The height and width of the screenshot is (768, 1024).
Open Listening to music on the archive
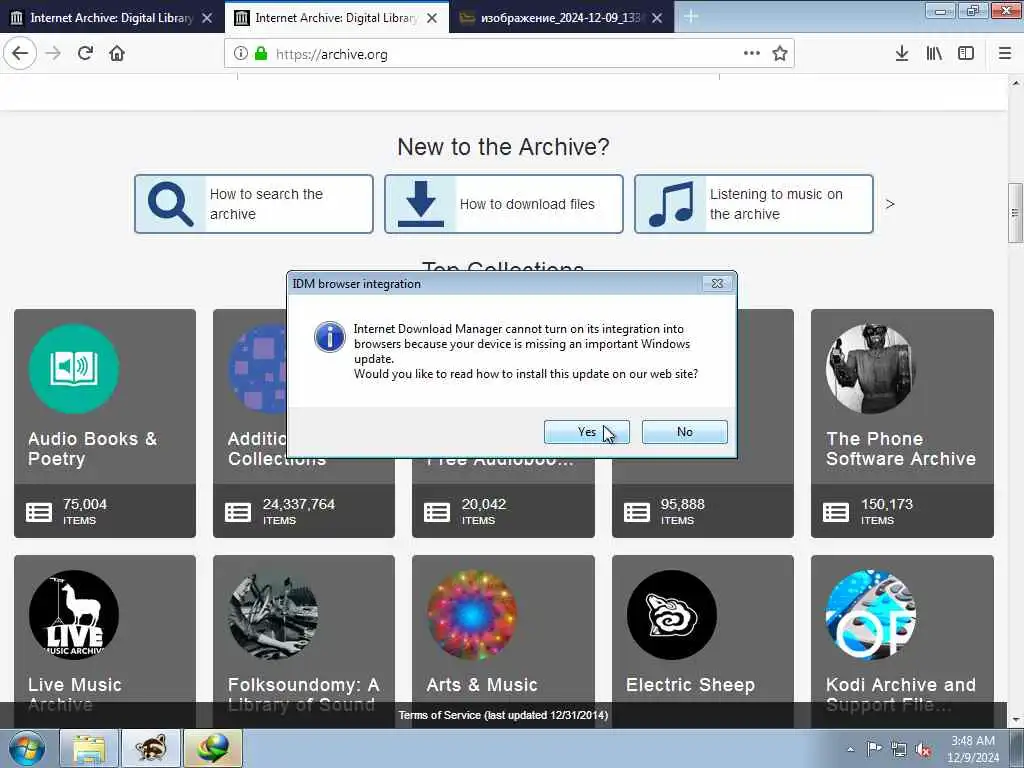[x=754, y=204]
